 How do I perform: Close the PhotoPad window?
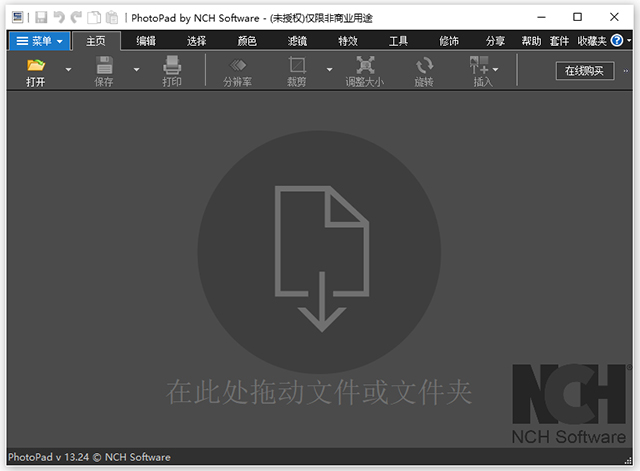[x=614, y=17]
